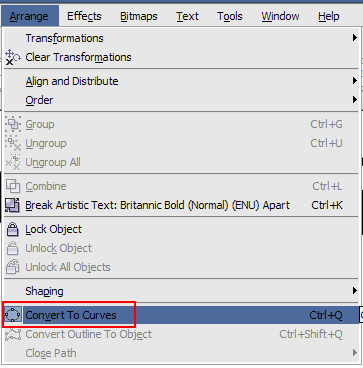Open the Tools menu
The image size is (363, 368).
pyautogui.click(x=230, y=16)
